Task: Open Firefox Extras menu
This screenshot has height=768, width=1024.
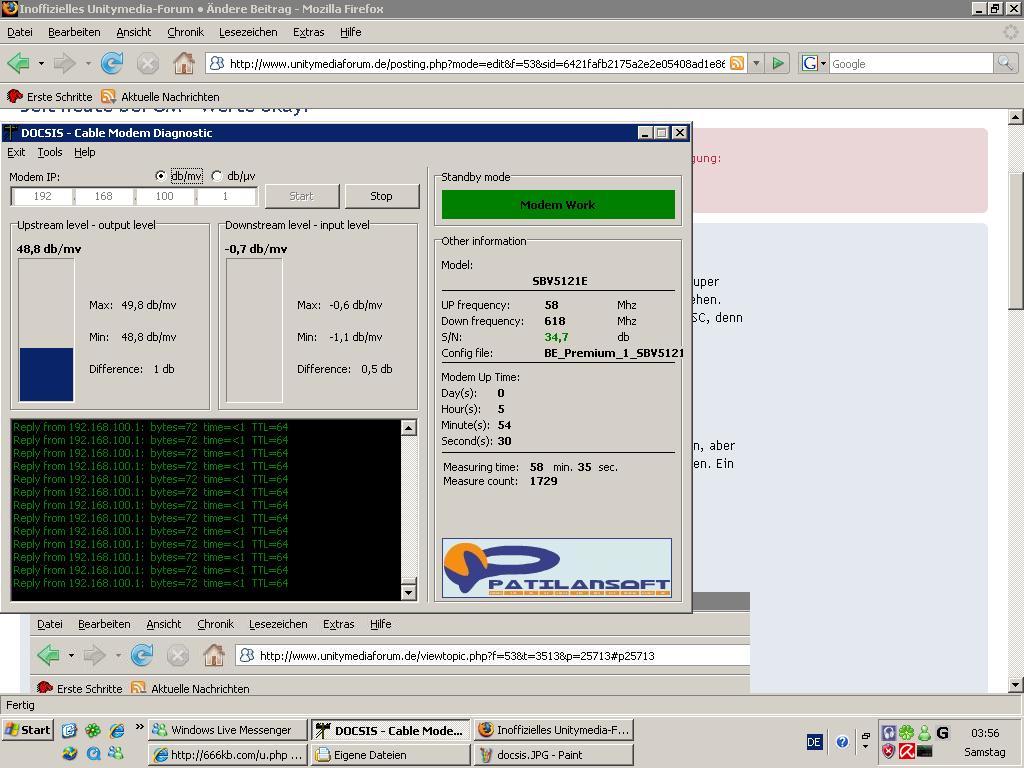Action: [308, 32]
